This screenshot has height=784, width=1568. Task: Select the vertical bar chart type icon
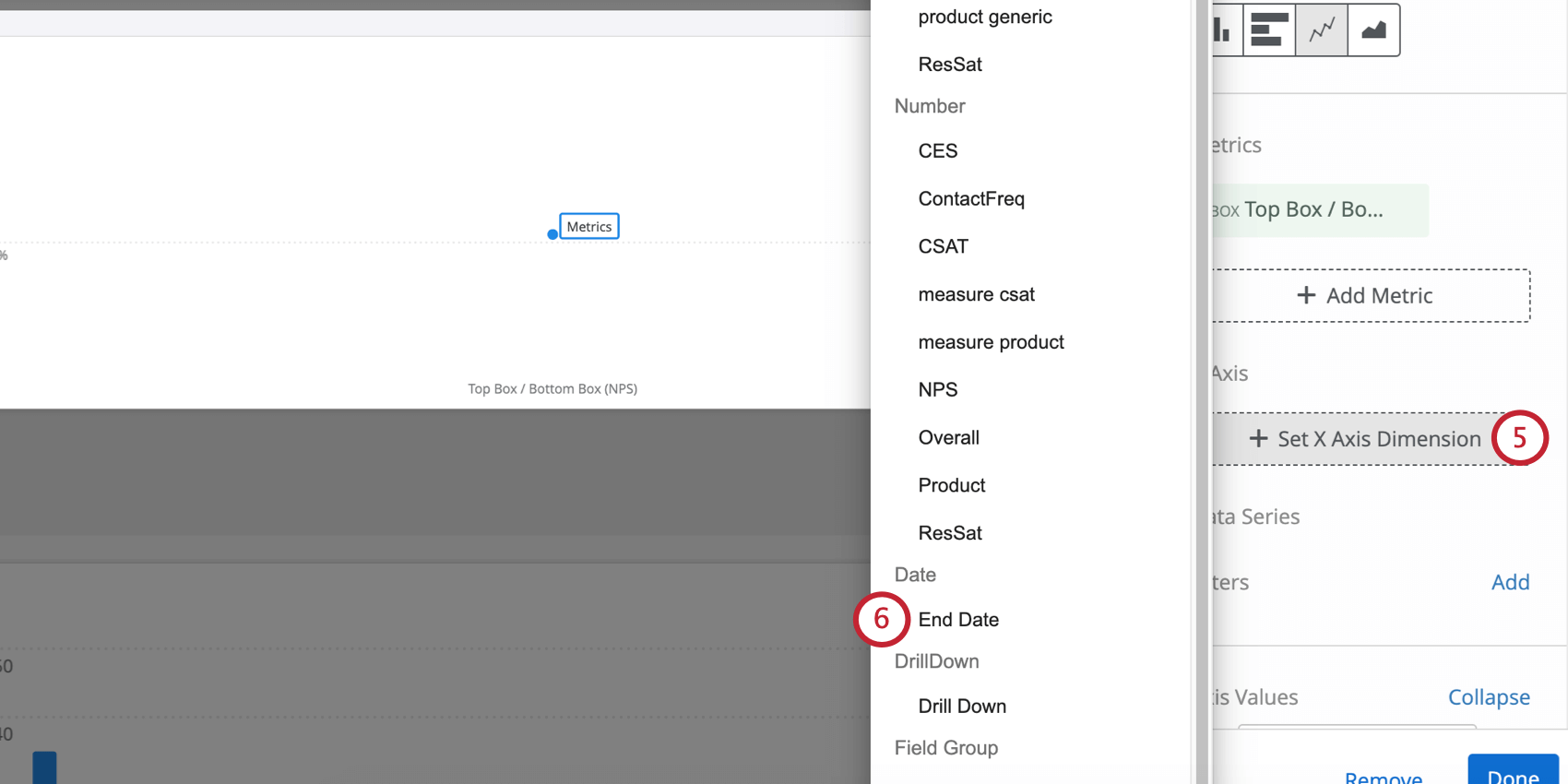pos(1225,30)
